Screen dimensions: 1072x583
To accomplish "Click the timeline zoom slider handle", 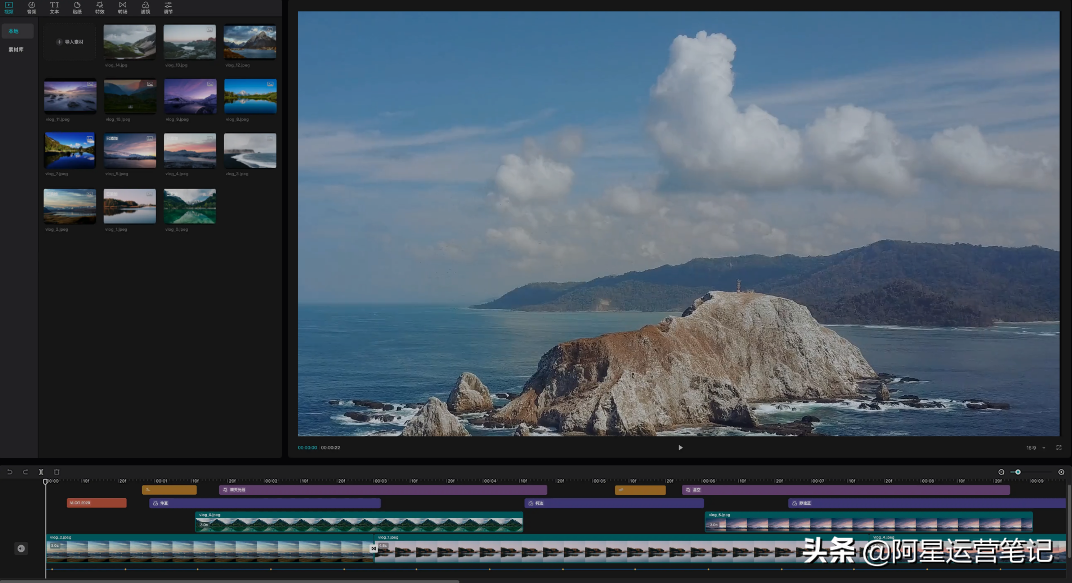I will coord(1018,472).
